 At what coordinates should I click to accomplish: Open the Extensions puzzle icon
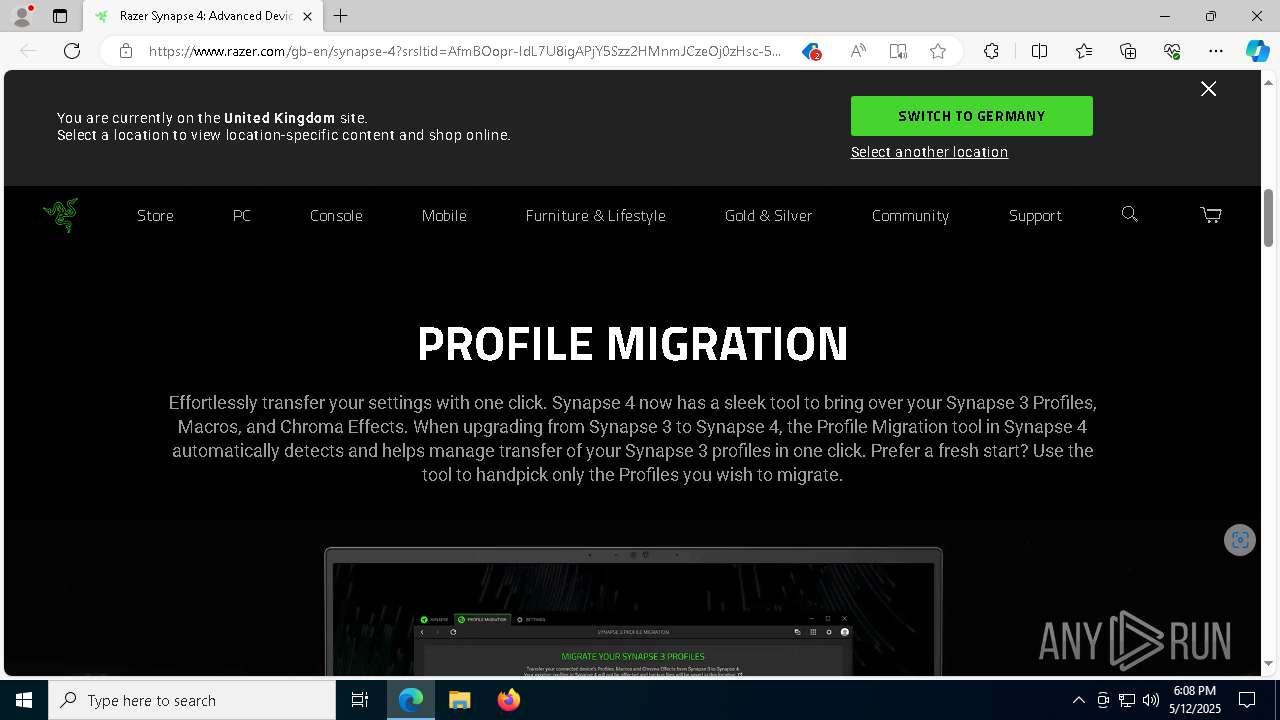point(991,51)
